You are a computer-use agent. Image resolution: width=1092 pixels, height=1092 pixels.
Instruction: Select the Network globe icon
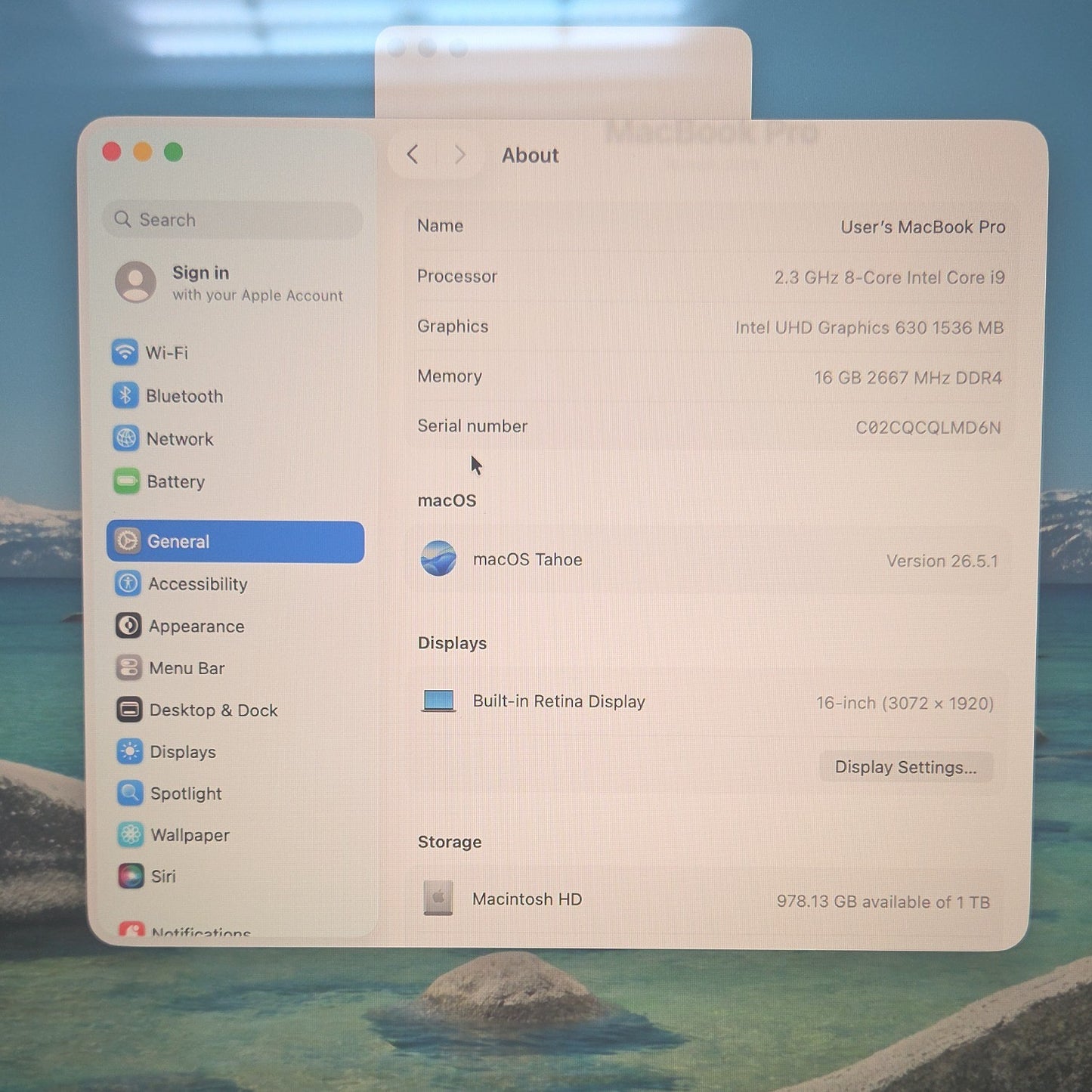click(126, 438)
